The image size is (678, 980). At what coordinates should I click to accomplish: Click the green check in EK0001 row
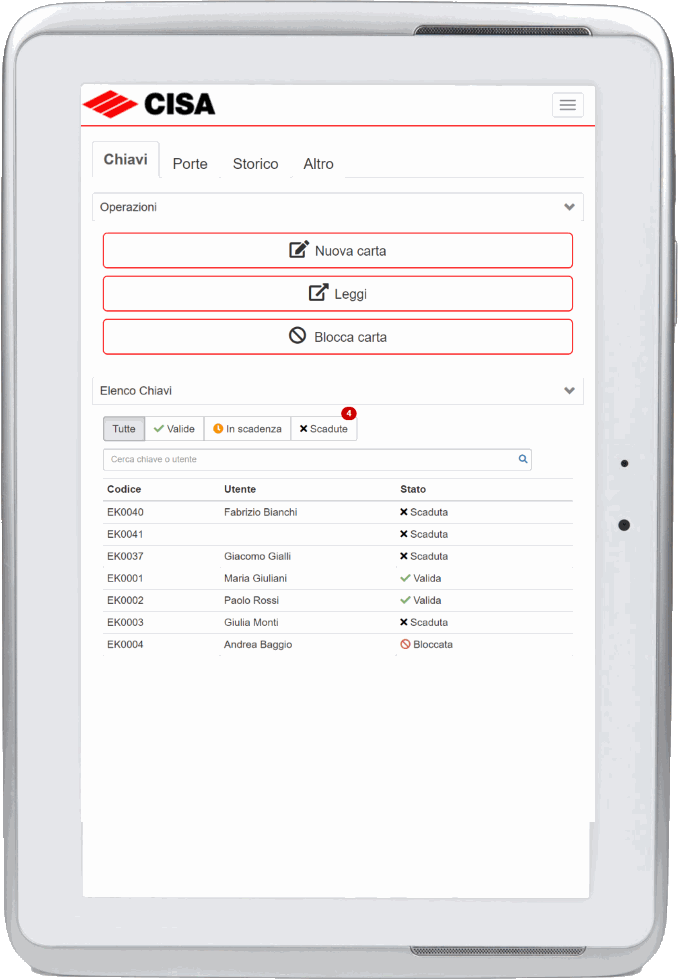coord(405,578)
